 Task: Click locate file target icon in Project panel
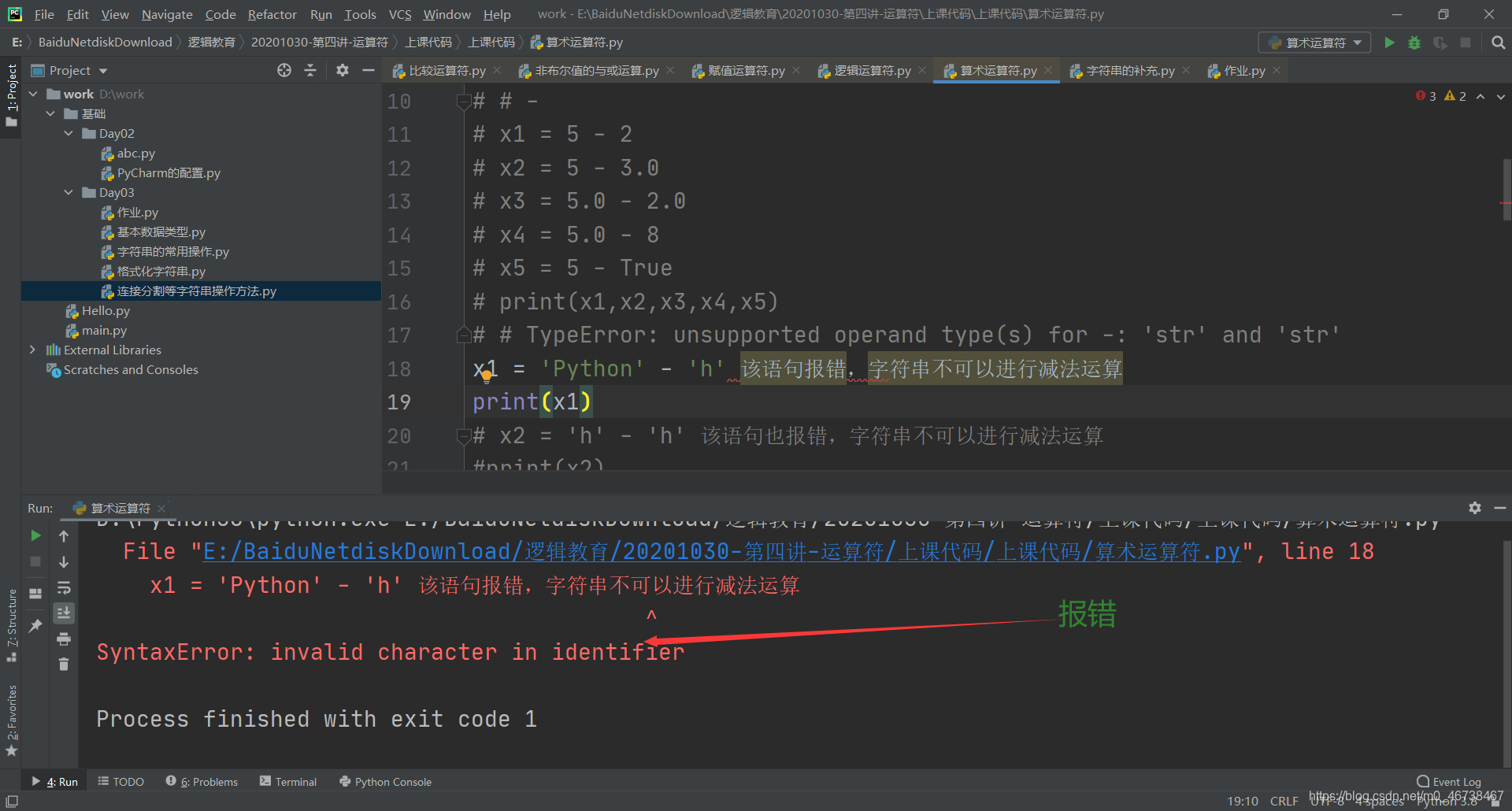click(284, 70)
